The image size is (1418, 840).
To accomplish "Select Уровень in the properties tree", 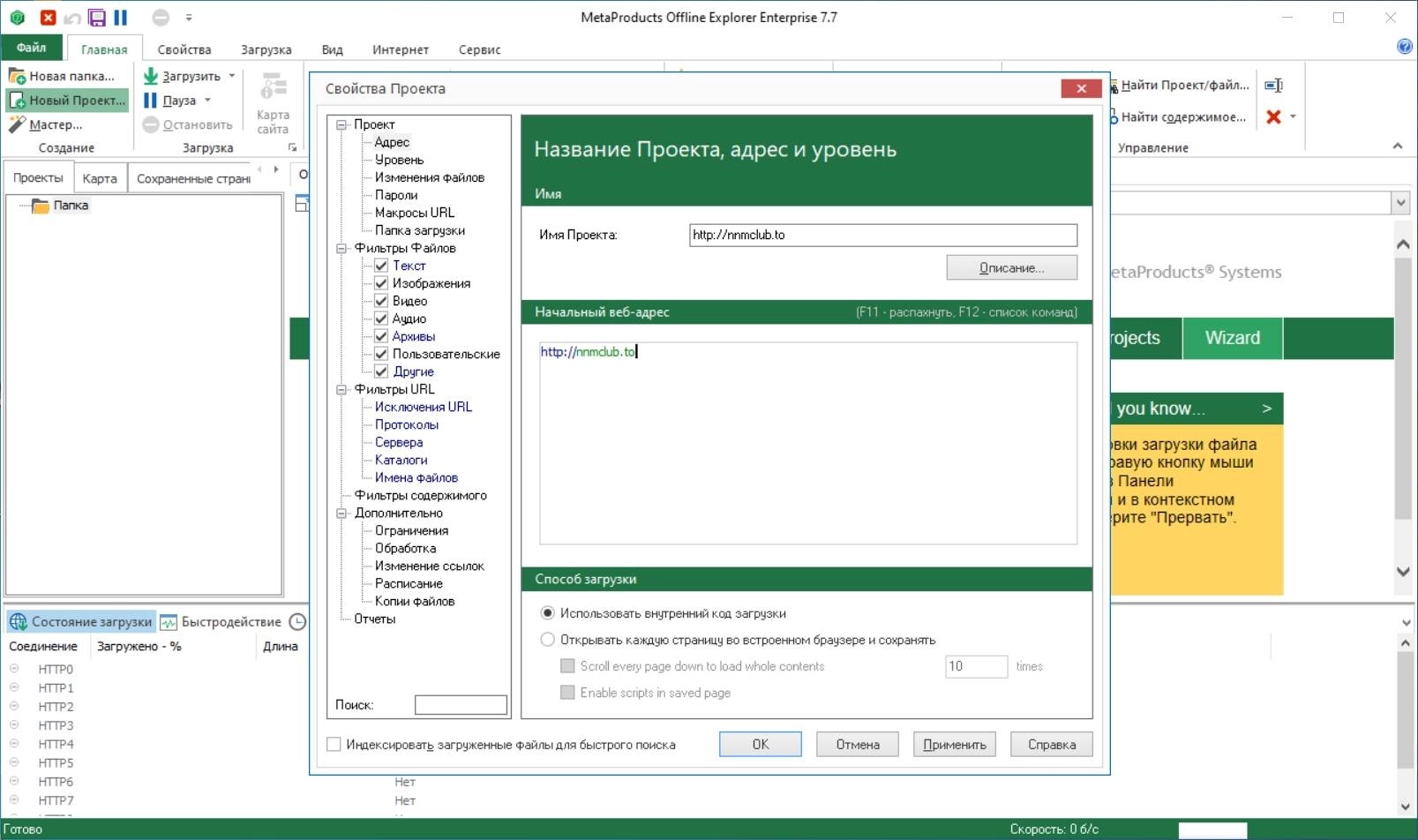I will coord(399,160).
